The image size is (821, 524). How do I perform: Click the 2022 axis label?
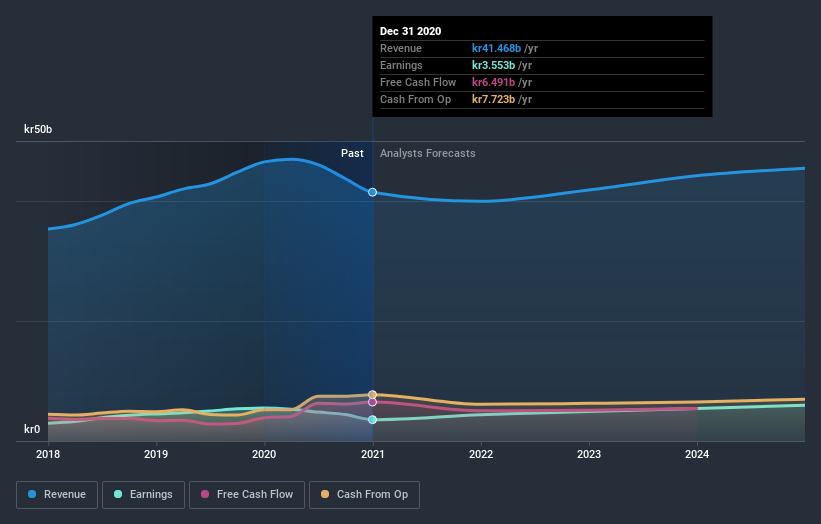pos(481,454)
